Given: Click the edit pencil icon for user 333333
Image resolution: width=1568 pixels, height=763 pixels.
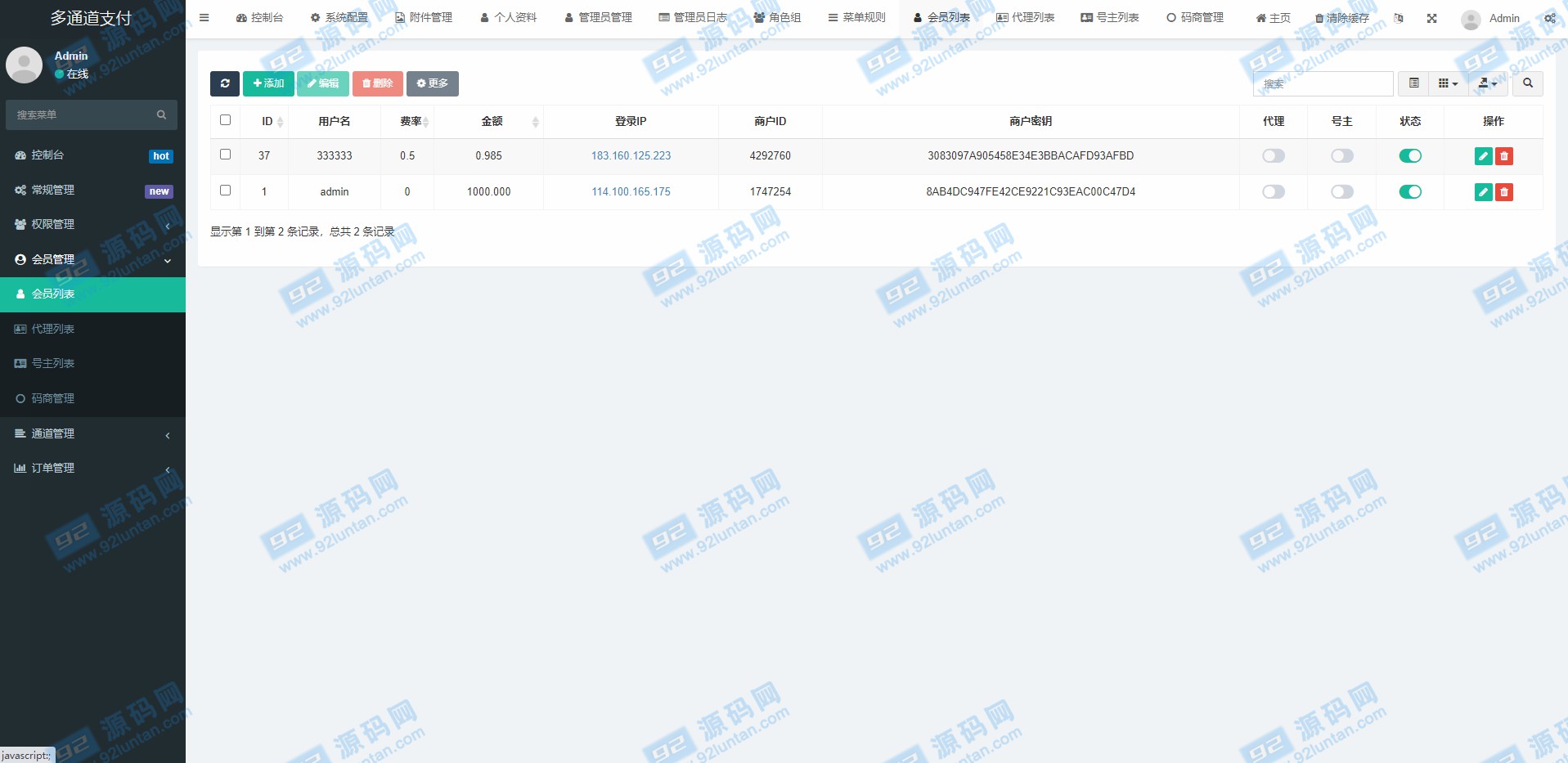Looking at the screenshot, I should pyautogui.click(x=1483, y=156).
